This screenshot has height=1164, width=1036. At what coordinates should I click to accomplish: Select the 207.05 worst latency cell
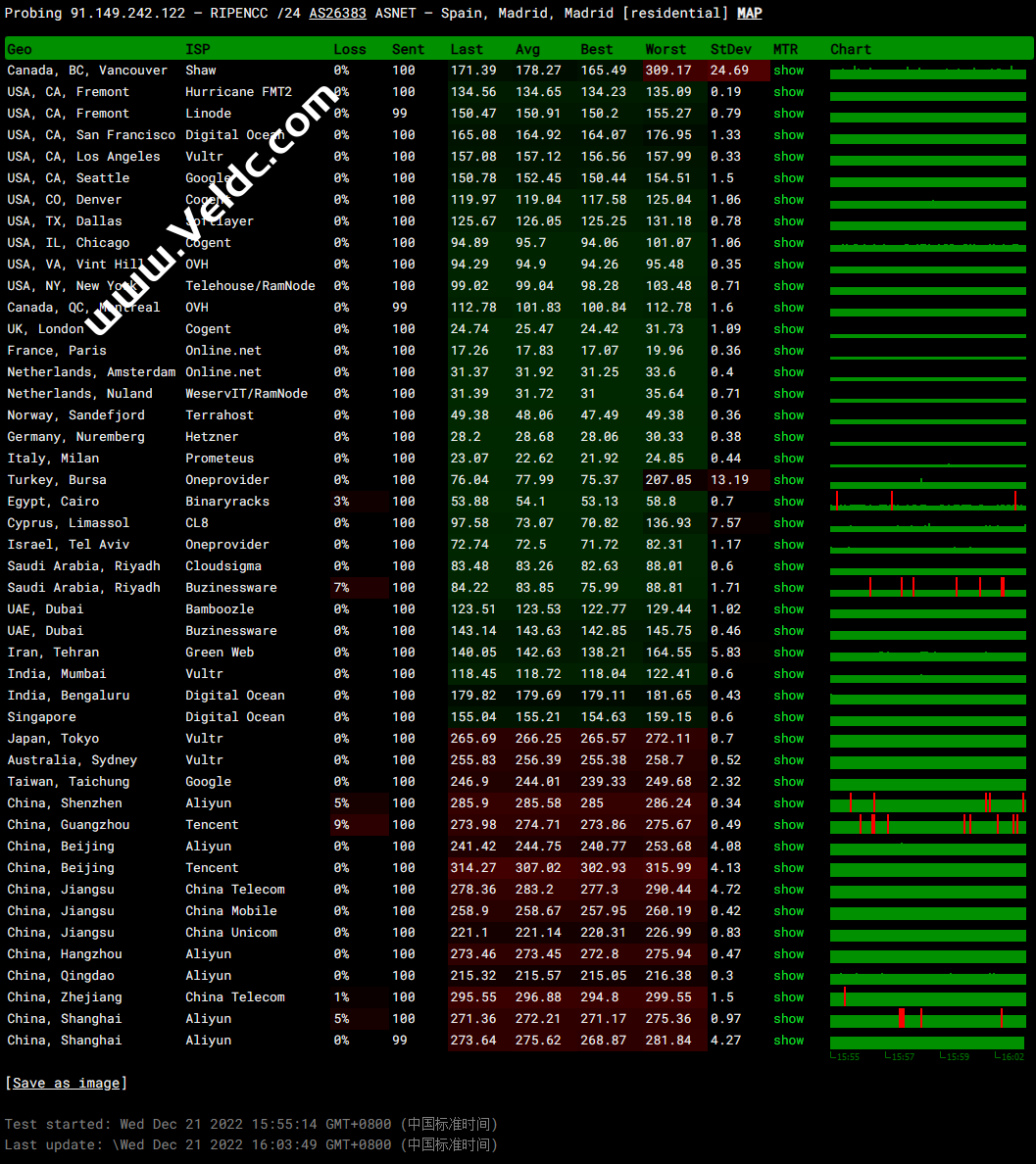pyautogui.click(x=674, y=479)
